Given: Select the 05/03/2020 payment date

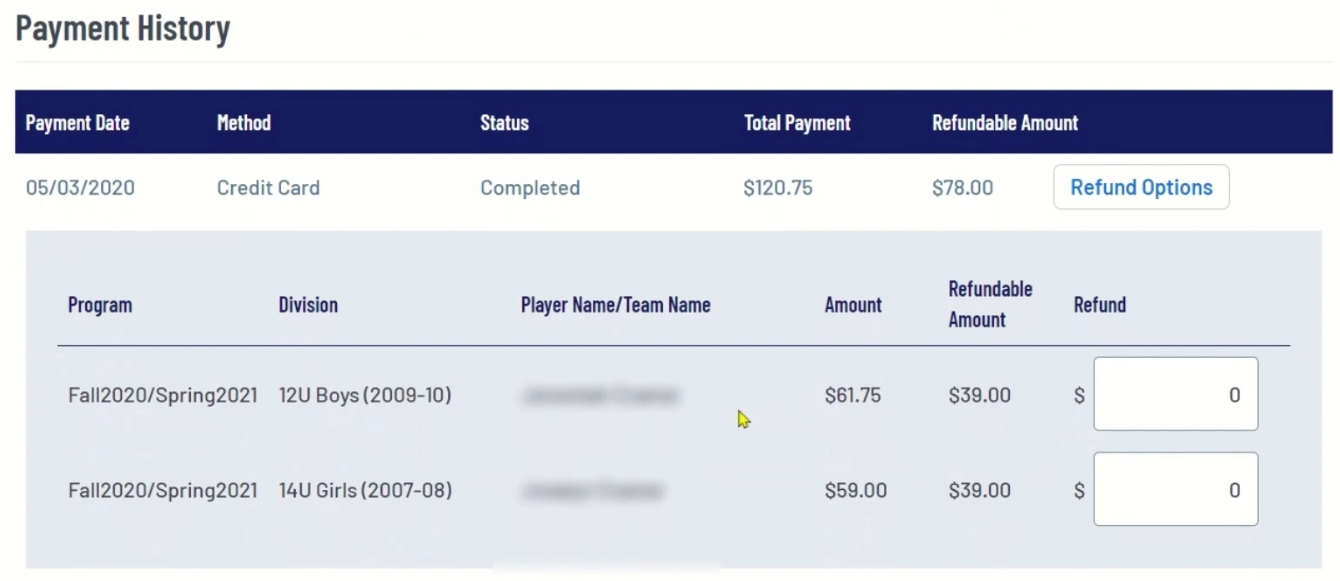Looking at the screenshot, I should point(80,188).
